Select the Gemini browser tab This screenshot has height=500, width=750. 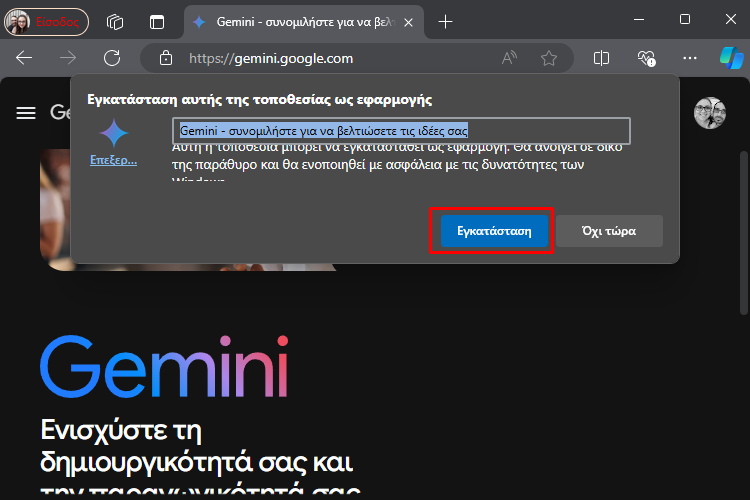click(x=304, y=22)
